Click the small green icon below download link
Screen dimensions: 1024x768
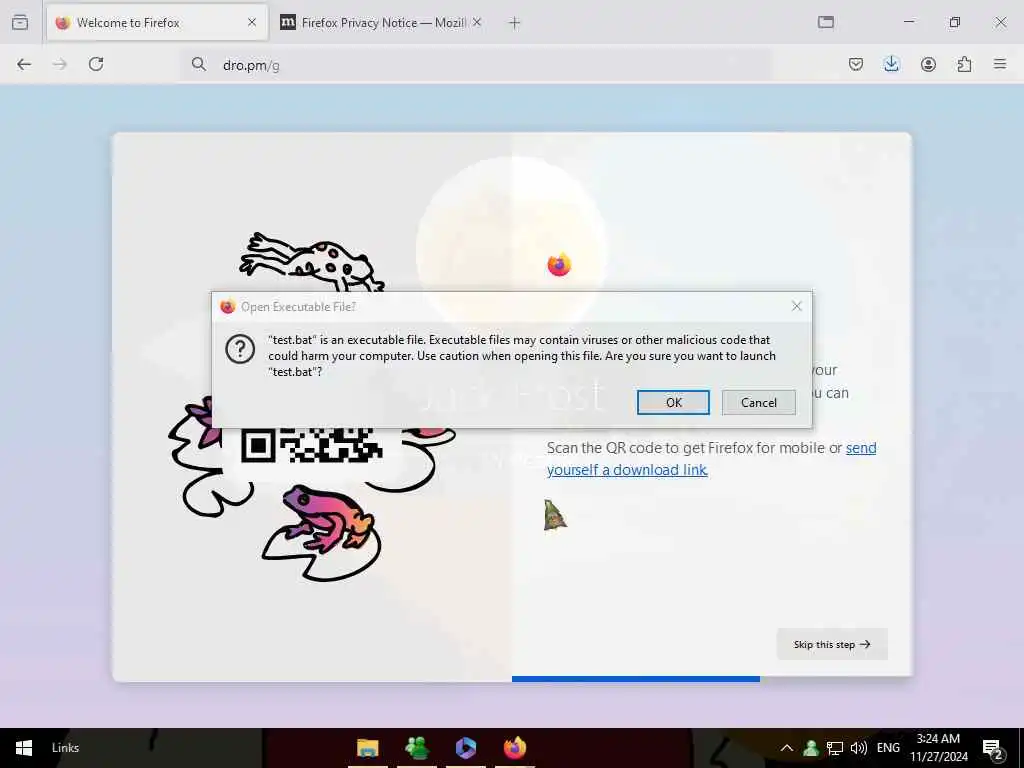click(555, 515)
